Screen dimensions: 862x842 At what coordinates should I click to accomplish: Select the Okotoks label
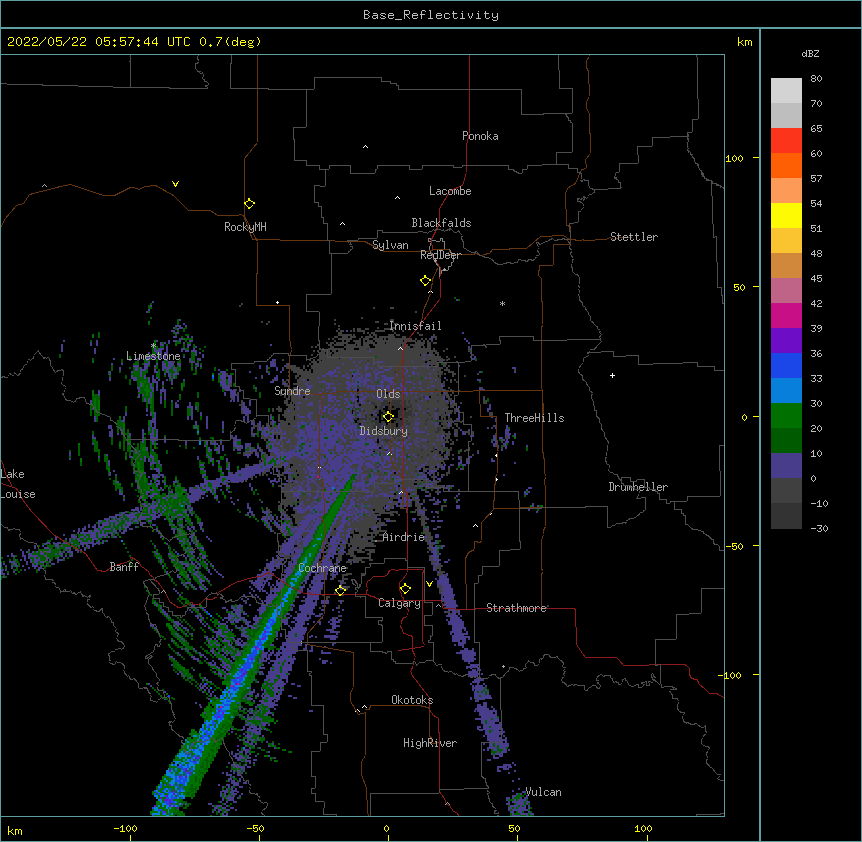tap(412, 700)
